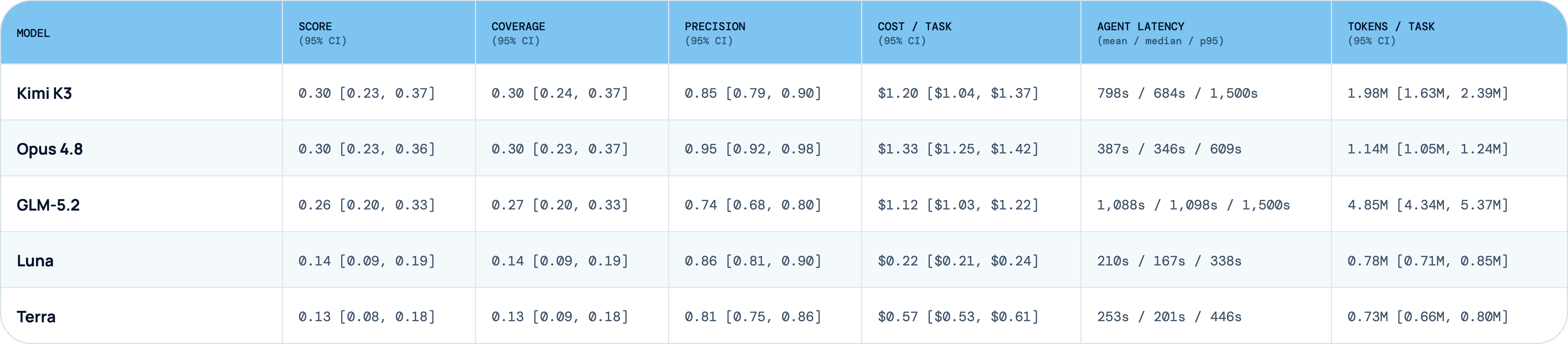Select GLM-5.2 tokens value 4.85M
Image resolution: width=1568 pixels, height=345 pixels.
[x=1368, y=205]
